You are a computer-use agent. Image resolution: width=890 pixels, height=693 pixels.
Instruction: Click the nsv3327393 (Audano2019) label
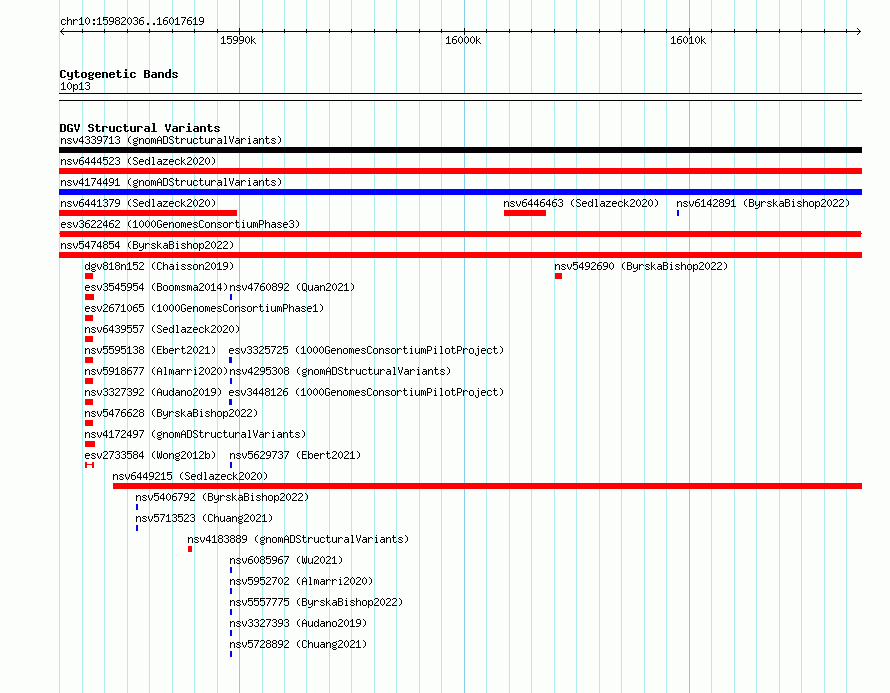click(x=298, y=623)
